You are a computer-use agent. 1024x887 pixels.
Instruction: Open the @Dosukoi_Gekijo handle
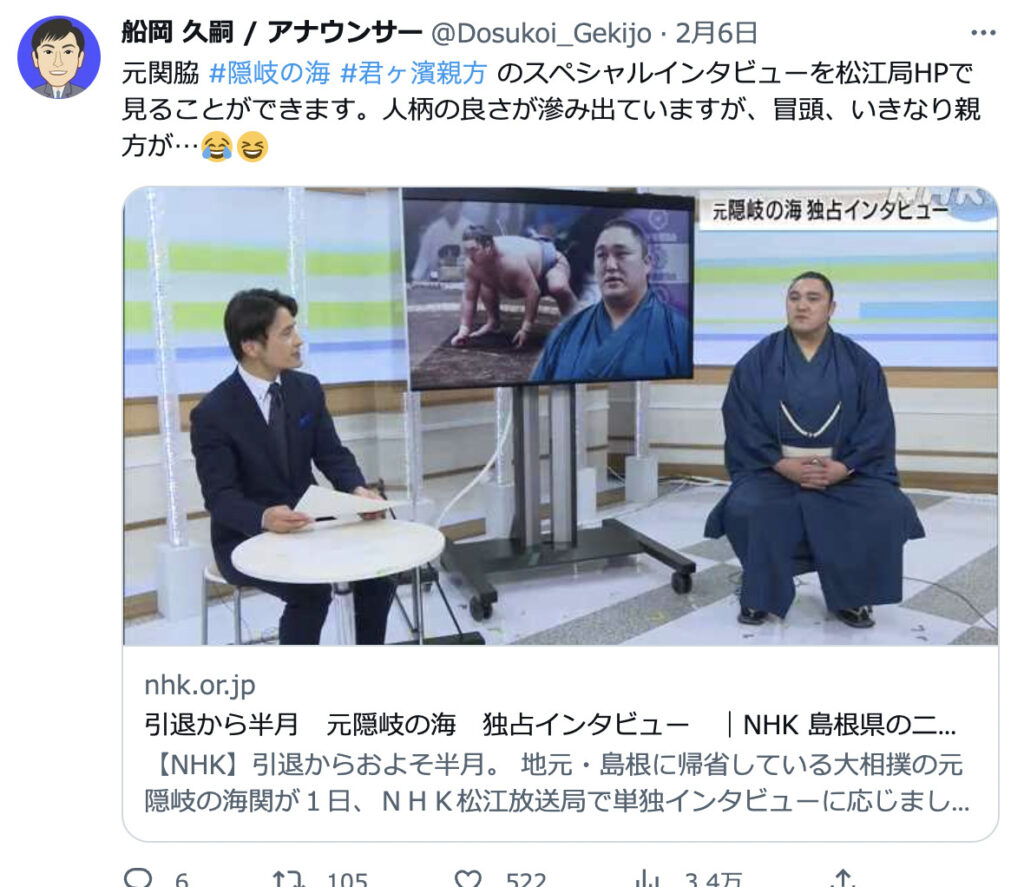pos(541,33)
